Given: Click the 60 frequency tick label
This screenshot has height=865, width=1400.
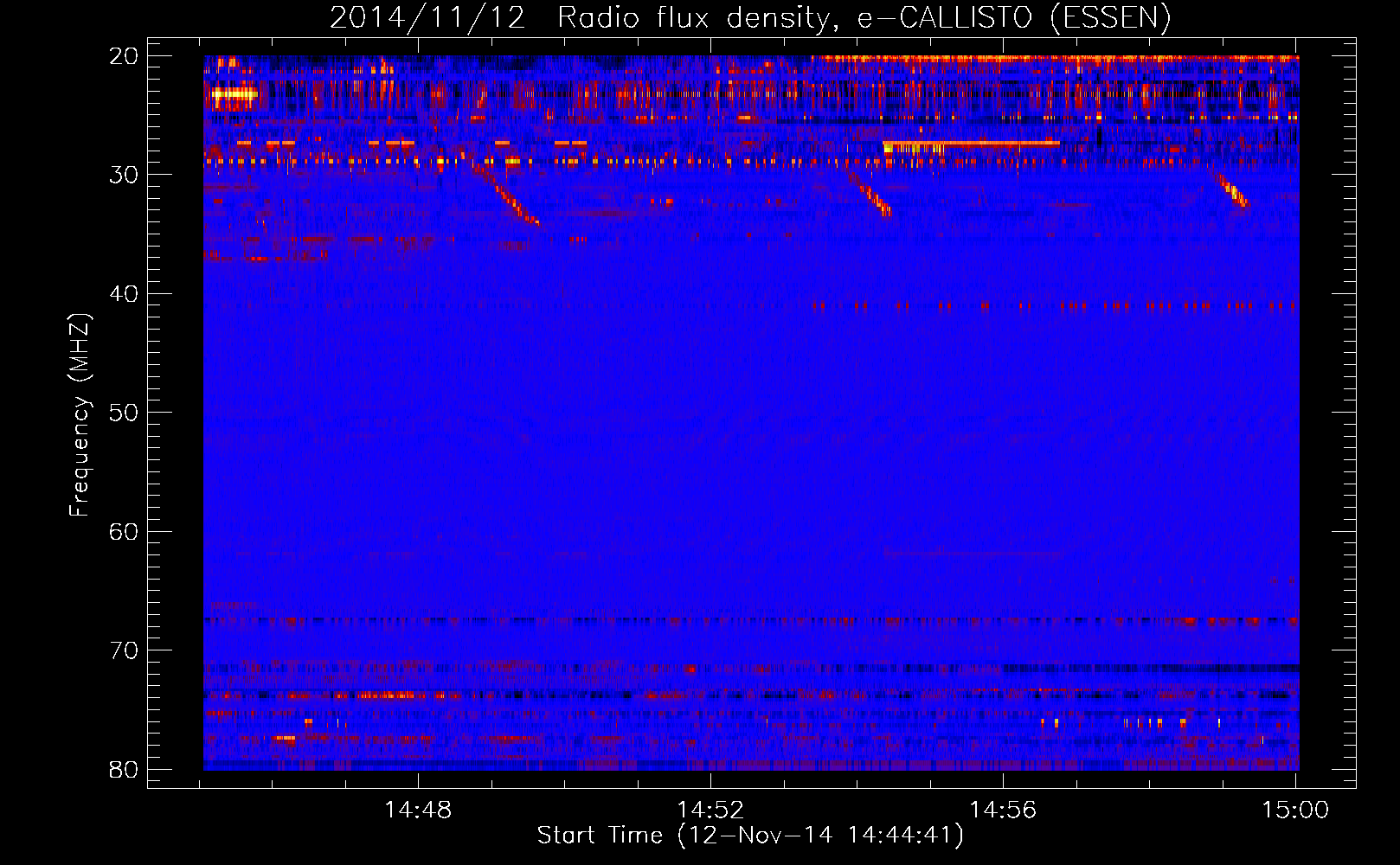Looking at the screenshot, I should pyautogui.click(x=125, y=531).
